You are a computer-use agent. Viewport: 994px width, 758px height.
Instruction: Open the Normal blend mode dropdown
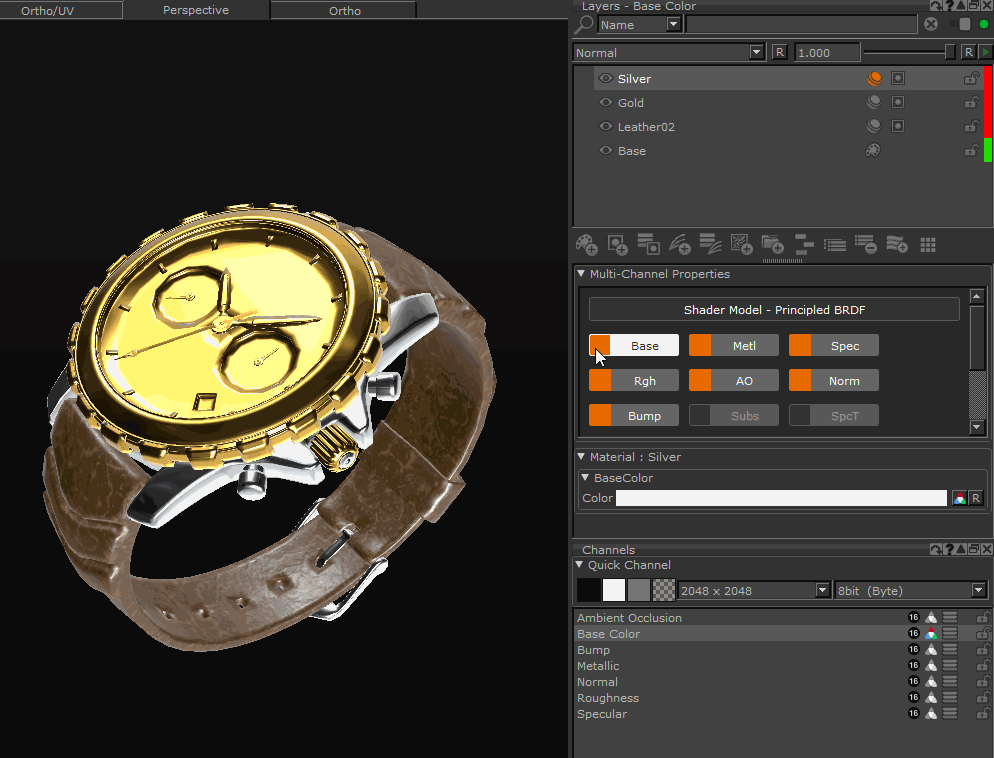pos(757,53)
